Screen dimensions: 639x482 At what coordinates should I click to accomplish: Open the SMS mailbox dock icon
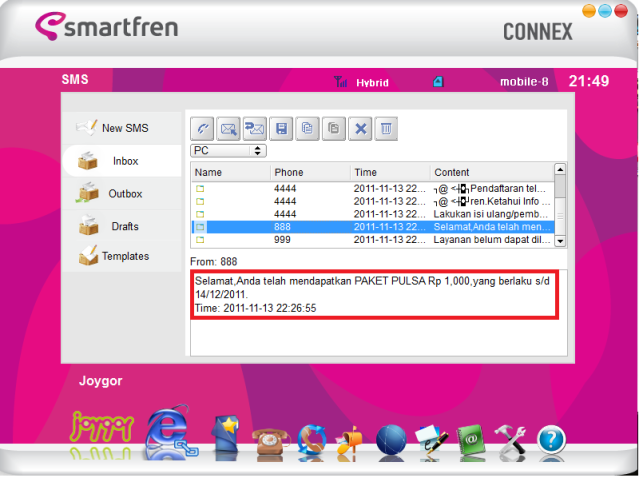coord(349,440)
